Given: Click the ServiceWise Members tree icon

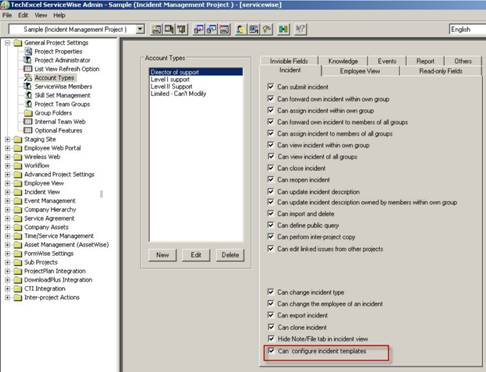Looking at the screenshot, I should pyautogui.click(x=28, y=86).
